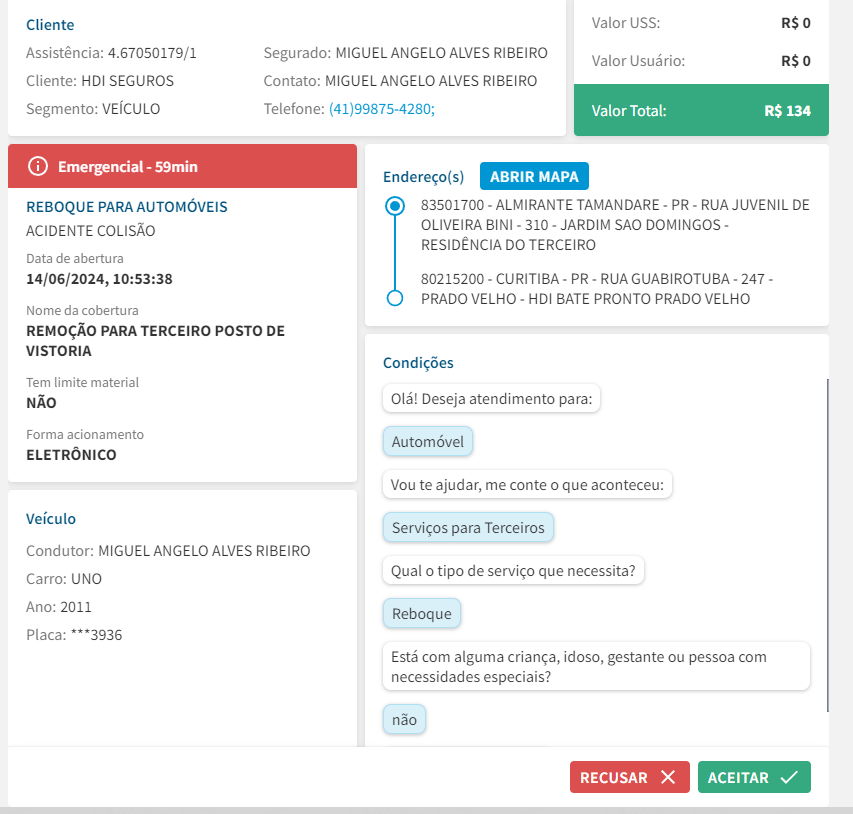Image resolution: width=853 pixels, height=814 pixels.
Task: Click the 'Olá! Deseja atendimento para:' message
Action: pos(491,398)
